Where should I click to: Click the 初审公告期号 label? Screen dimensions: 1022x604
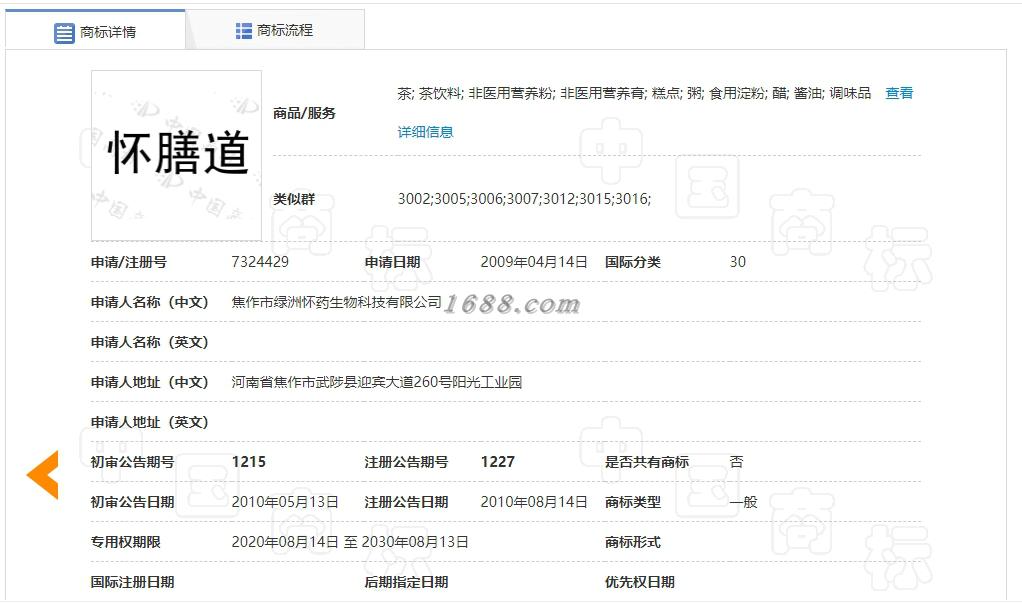132,462
